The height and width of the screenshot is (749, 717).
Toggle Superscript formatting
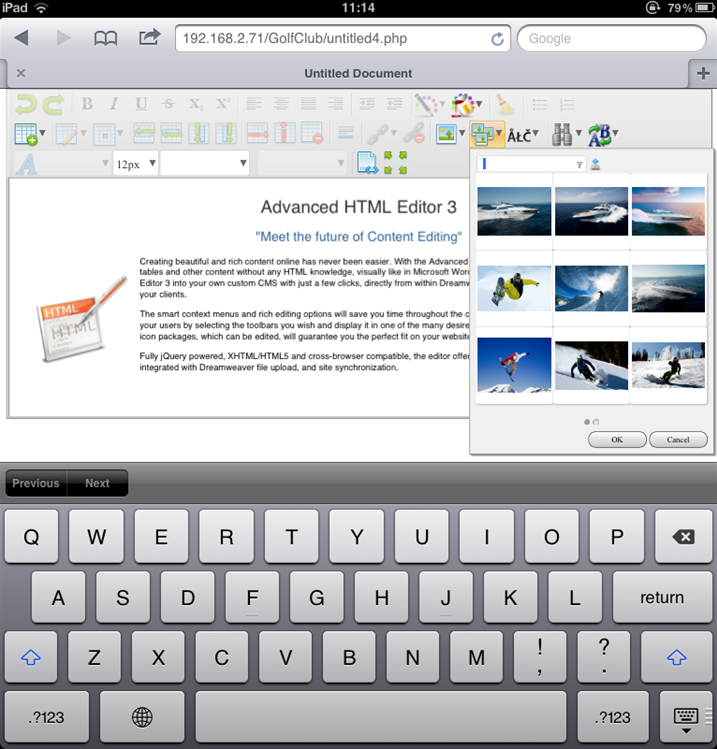tap(223, 104)
